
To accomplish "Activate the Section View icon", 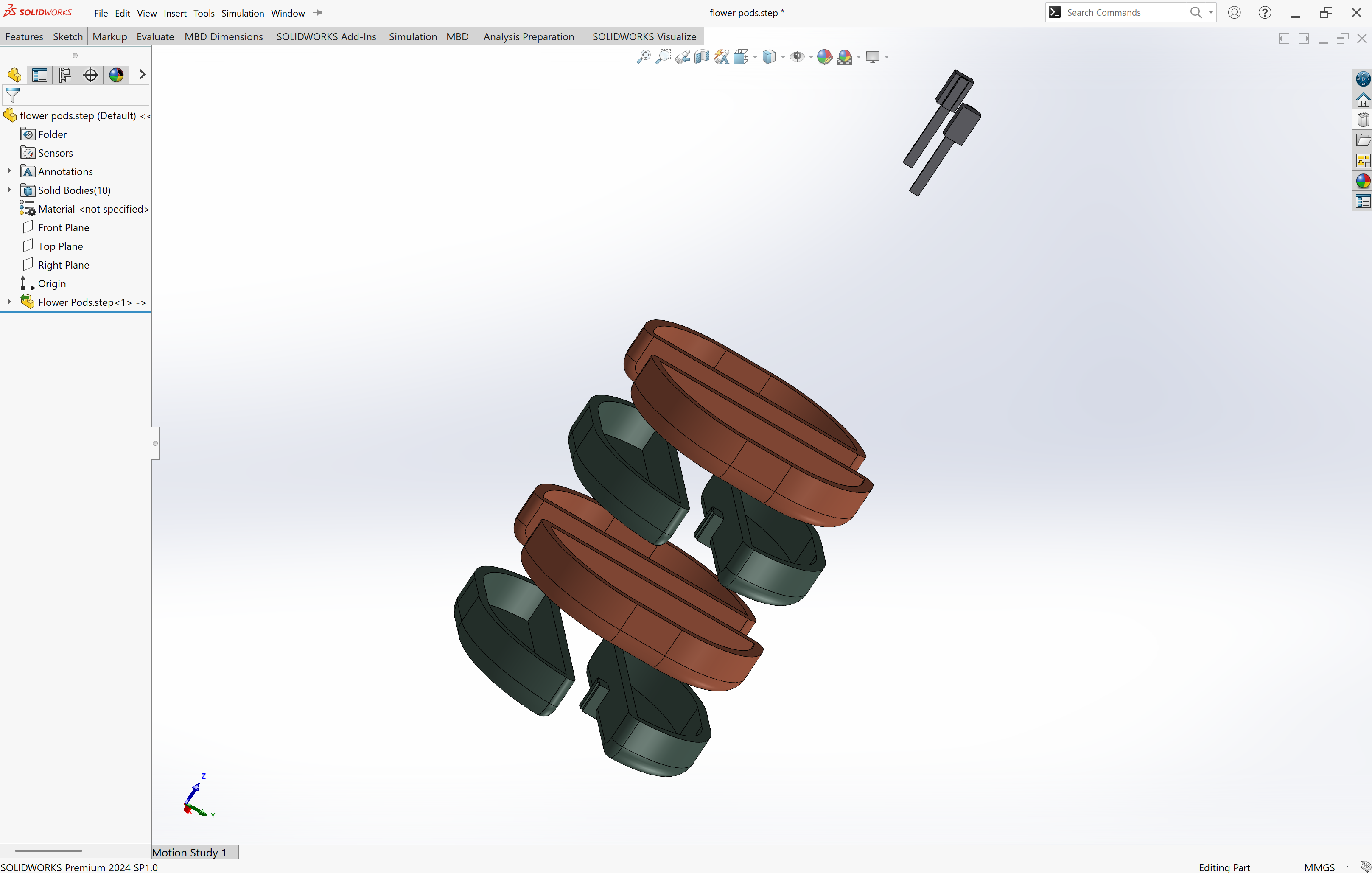I will 702,57.
